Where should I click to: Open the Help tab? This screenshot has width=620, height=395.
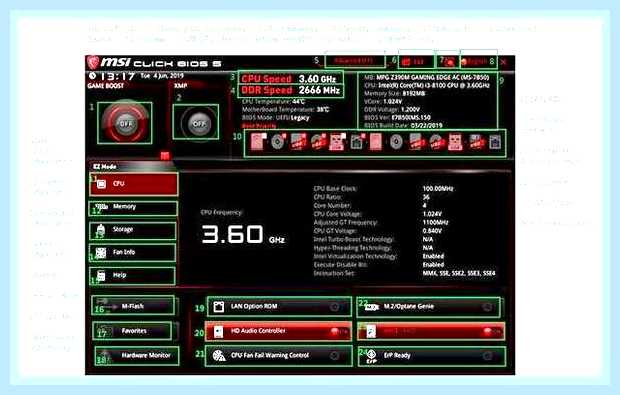click(132, 275)
